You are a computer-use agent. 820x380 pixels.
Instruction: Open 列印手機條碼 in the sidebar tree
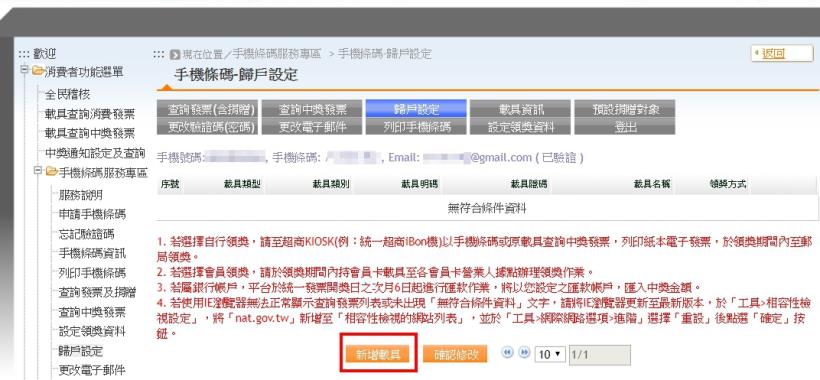(92, 273)
